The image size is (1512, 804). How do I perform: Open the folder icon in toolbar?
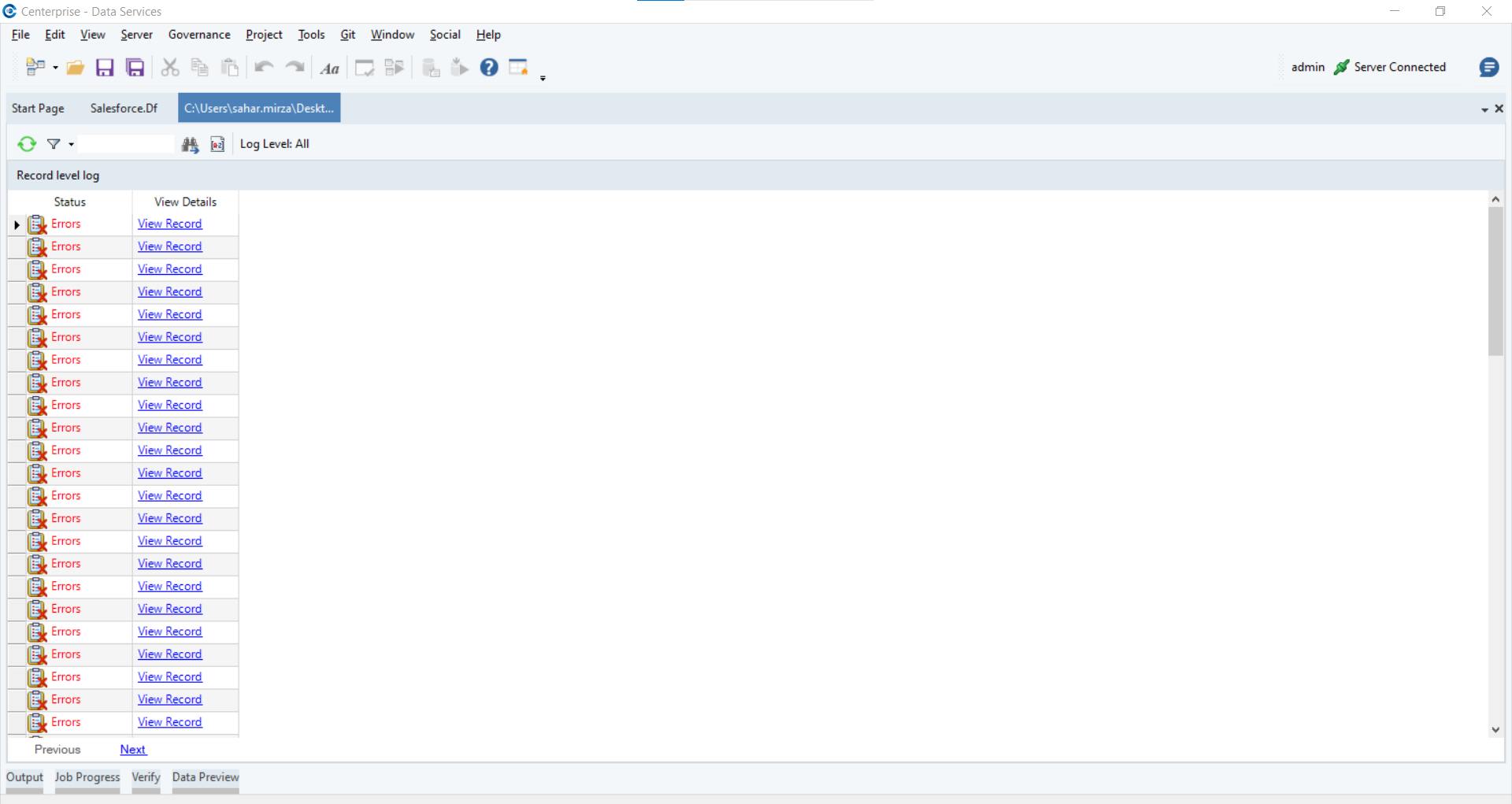(x=76, y=68)
